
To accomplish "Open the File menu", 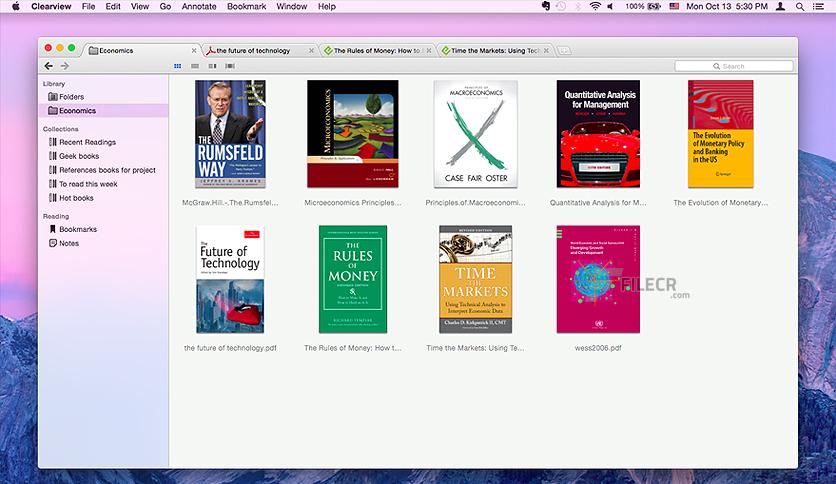I will (89, 6).
